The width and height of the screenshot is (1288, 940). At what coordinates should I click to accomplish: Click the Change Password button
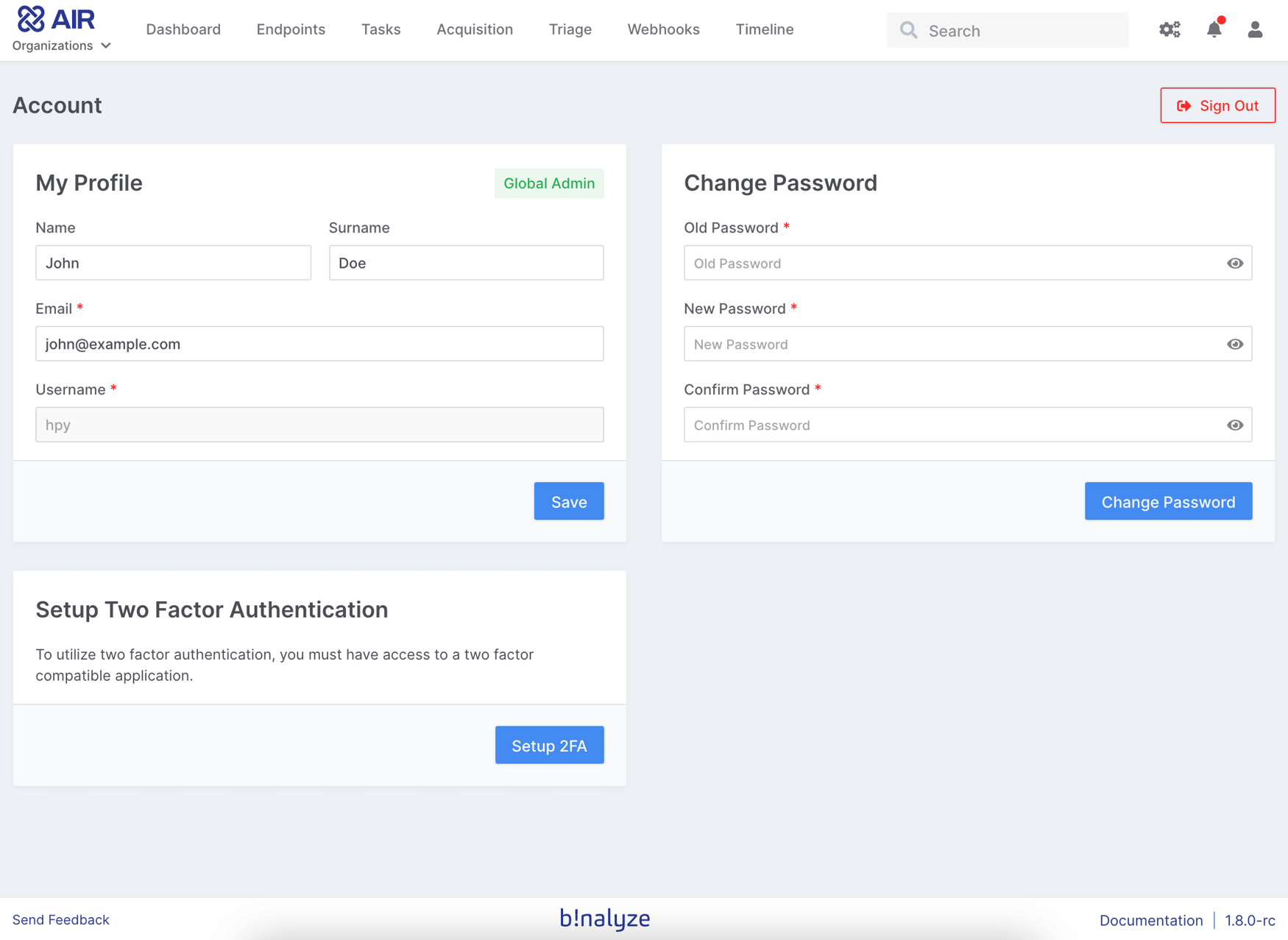tap(1168, 501)
